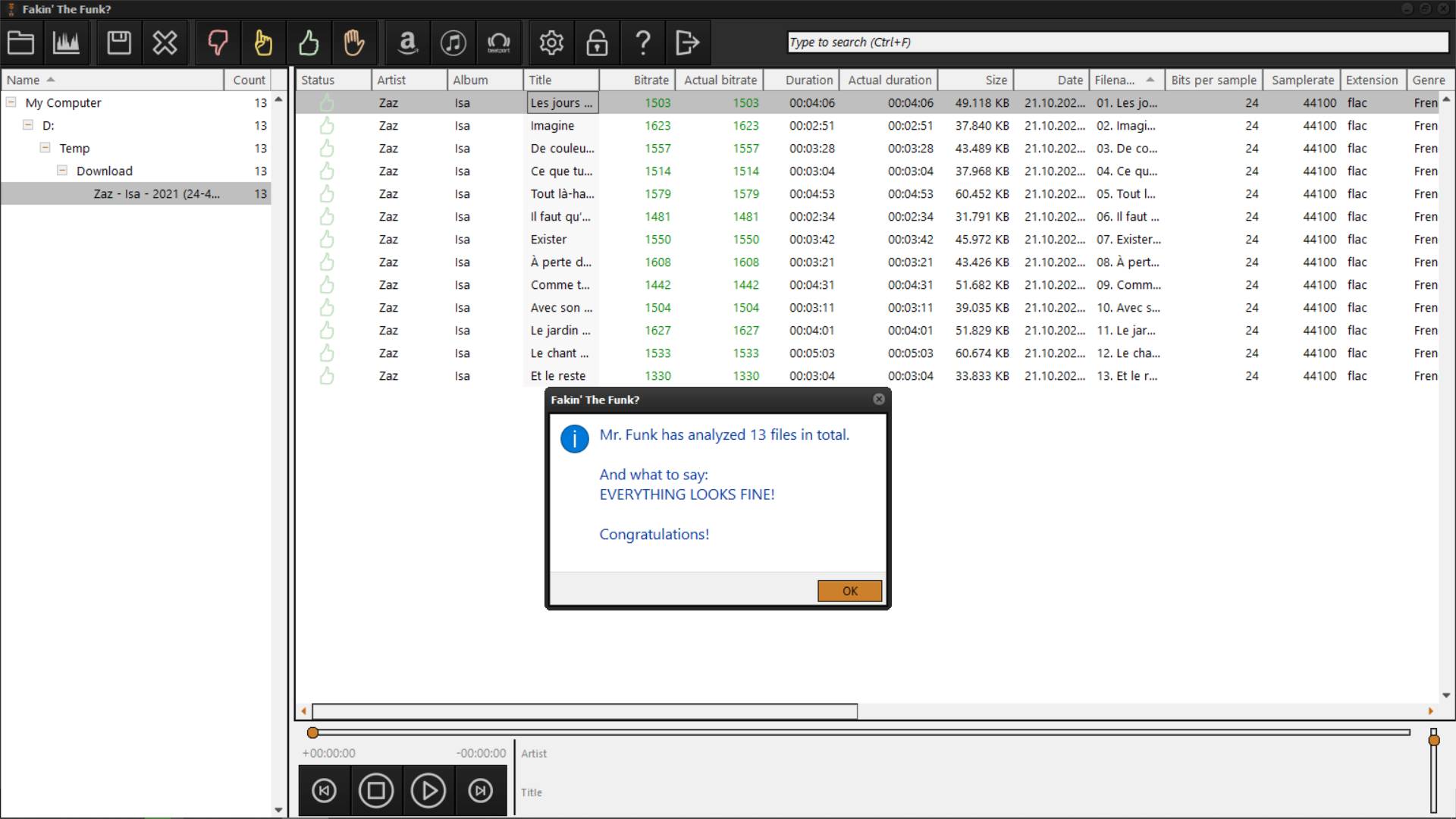Click the exit door arrow icon
This screenshot has width=1456, height=819.
point(688,42)
